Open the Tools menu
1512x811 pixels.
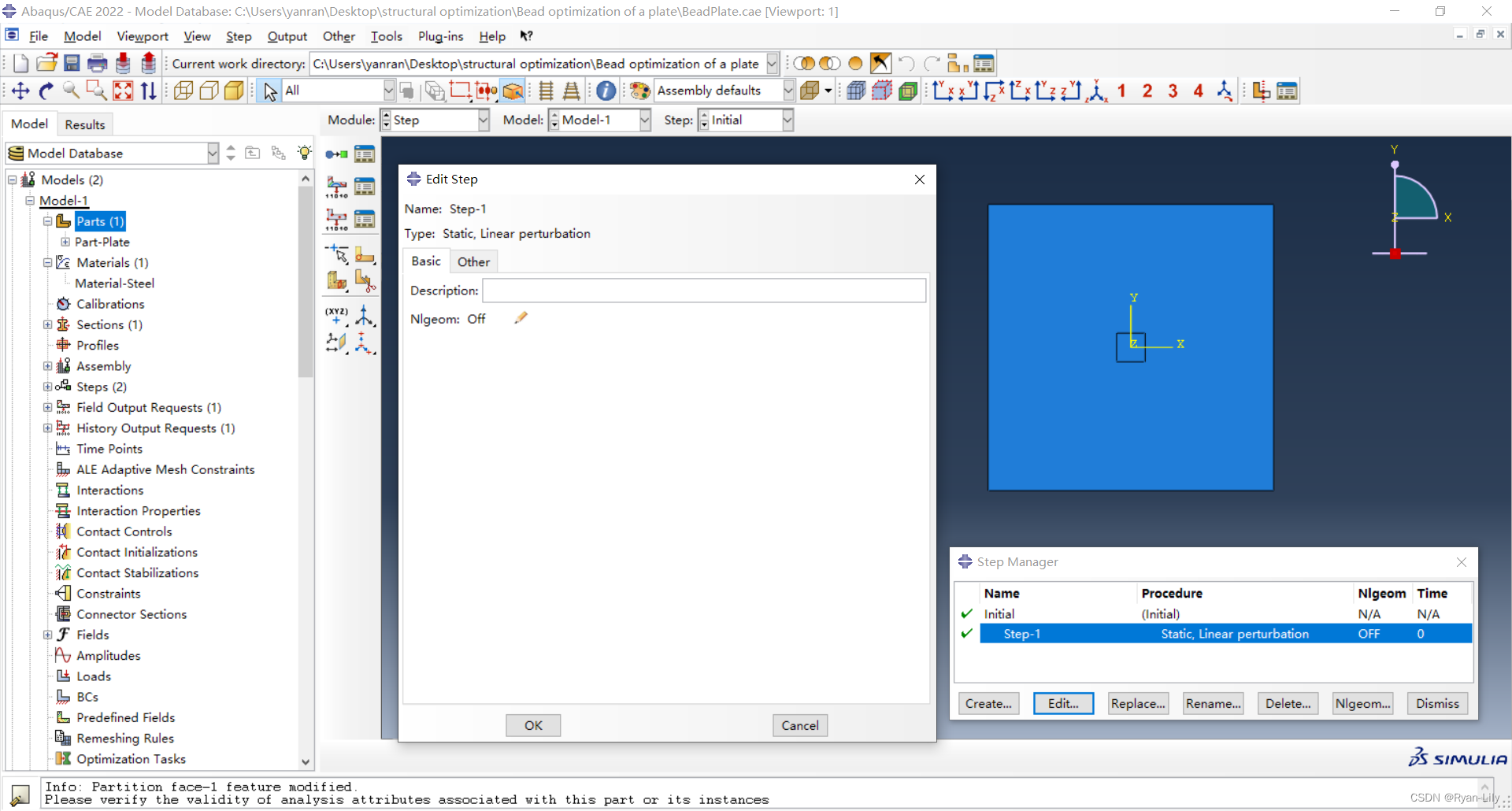(386, 36)
